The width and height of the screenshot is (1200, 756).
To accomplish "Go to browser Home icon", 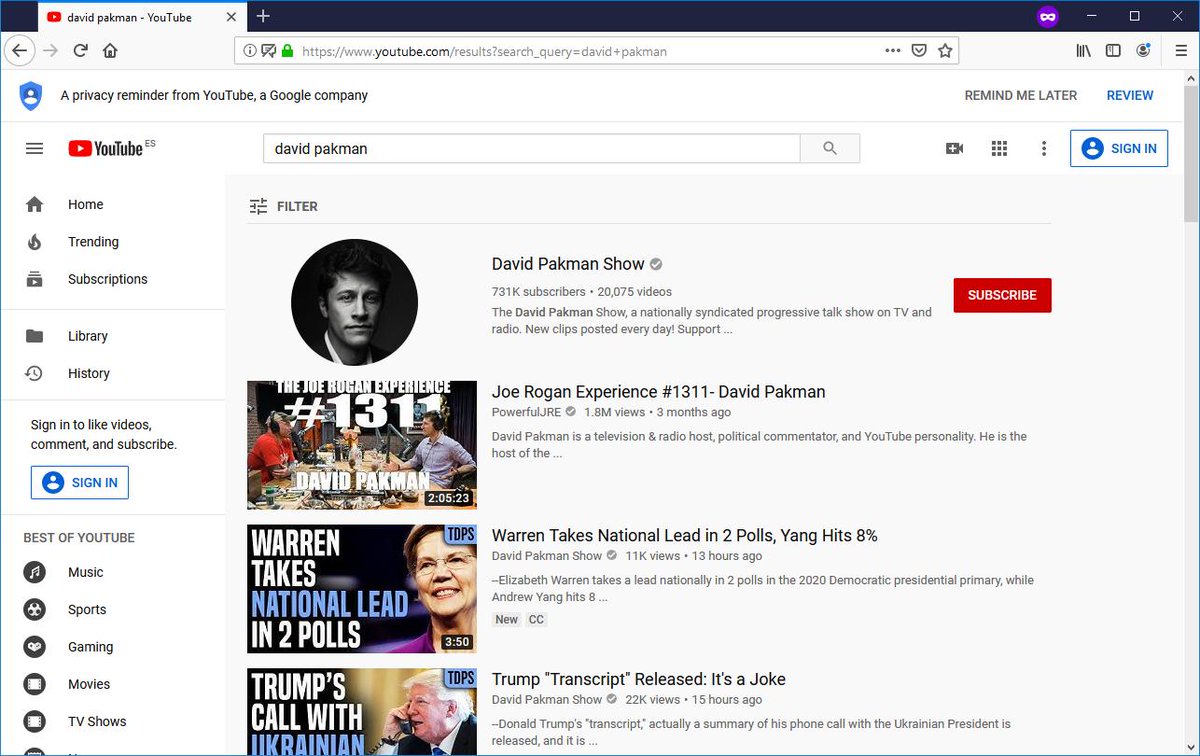I will pos(110,51).
